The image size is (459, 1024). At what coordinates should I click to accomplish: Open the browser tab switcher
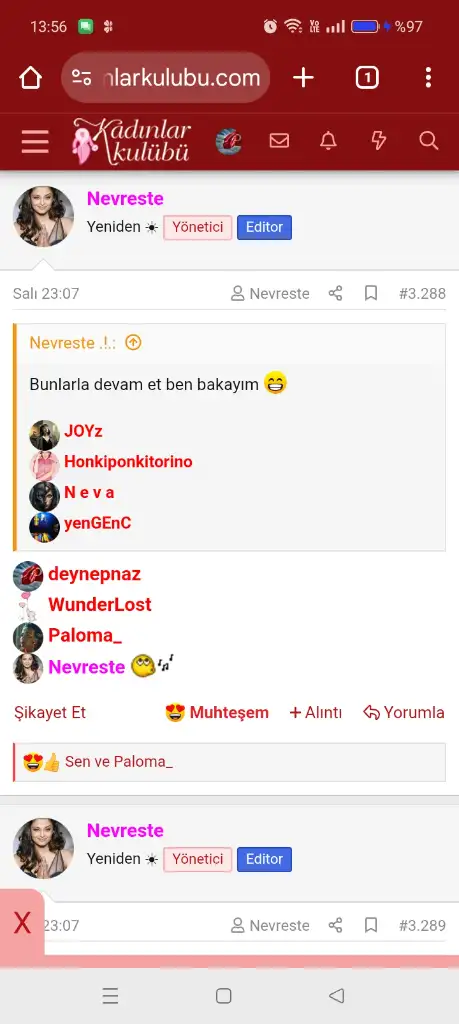(x=367, y=78)
